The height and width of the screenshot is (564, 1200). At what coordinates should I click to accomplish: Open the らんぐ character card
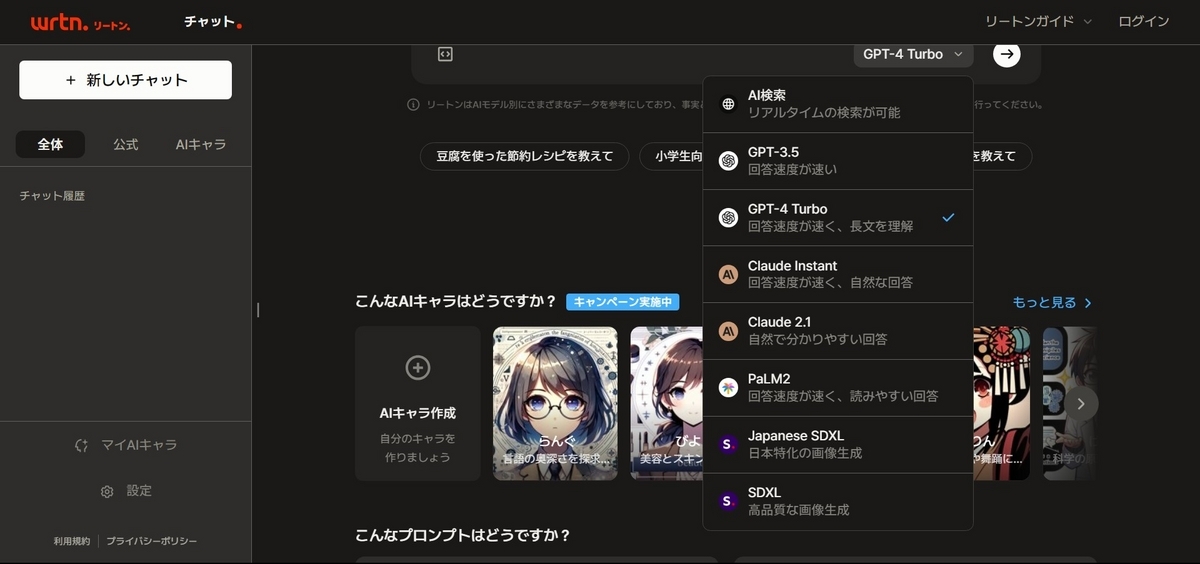click(x=555, y=403)
